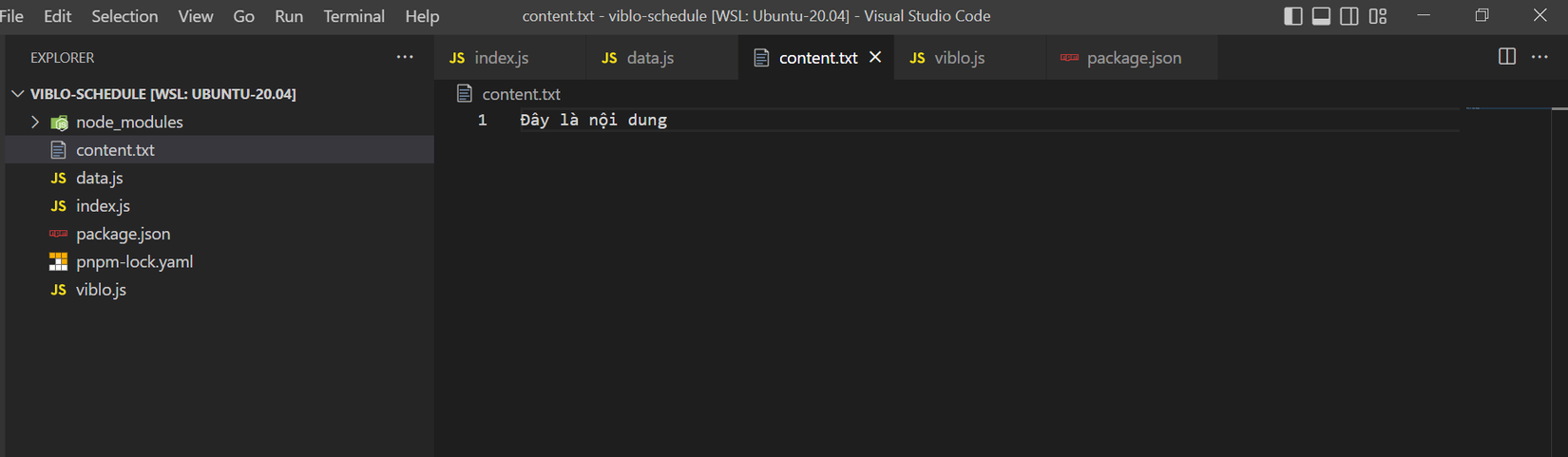Click the content.txt breadcrumb
1568x457 pixels.
[x=521, y=94]
